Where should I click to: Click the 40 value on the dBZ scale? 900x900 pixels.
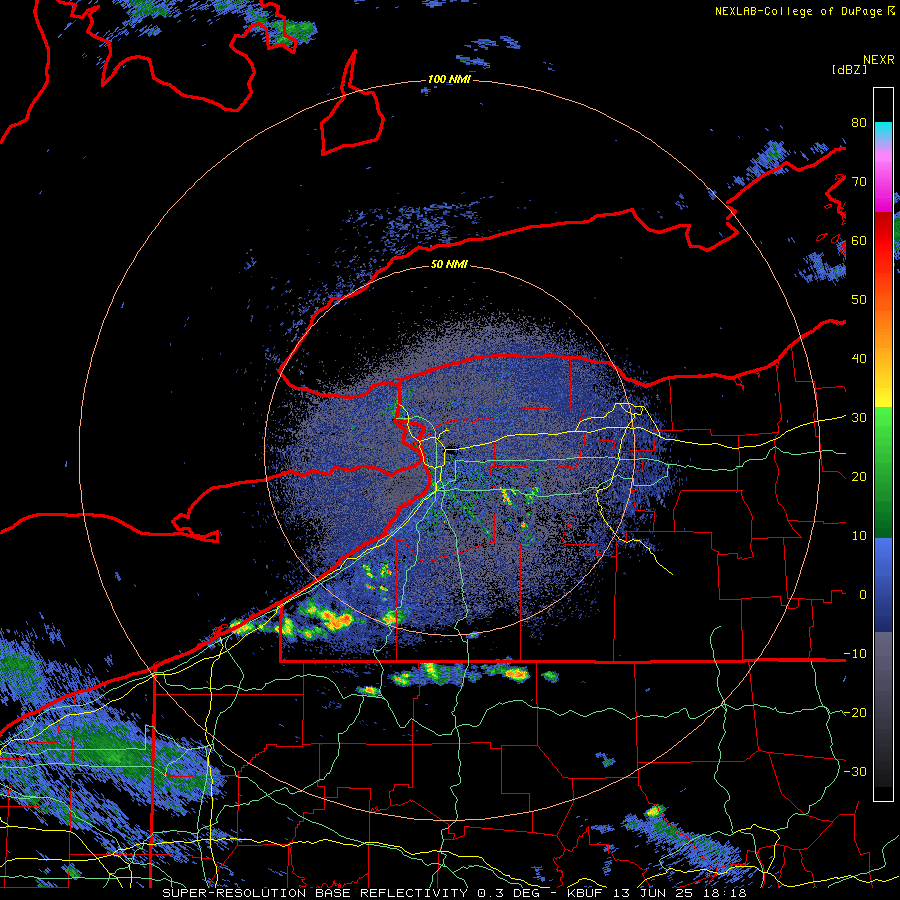point(859,359)
